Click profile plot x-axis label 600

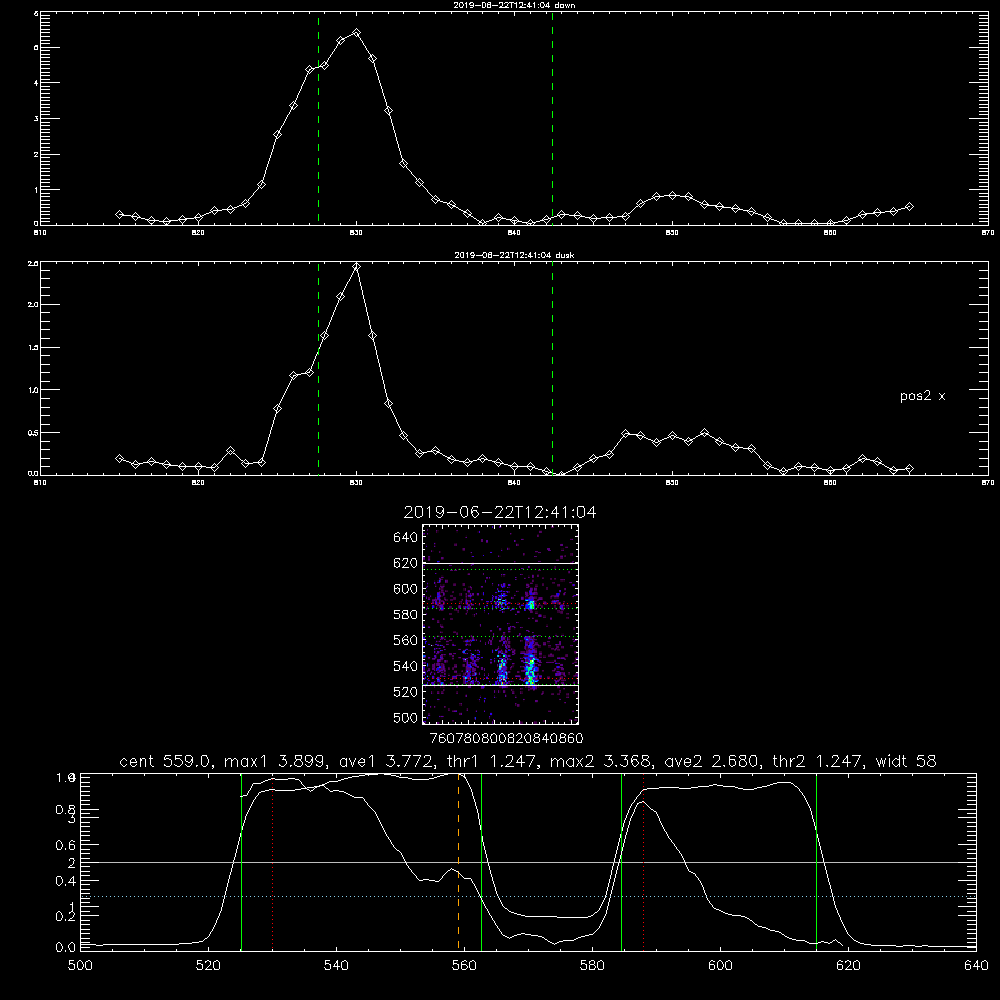tap(720, 966)
